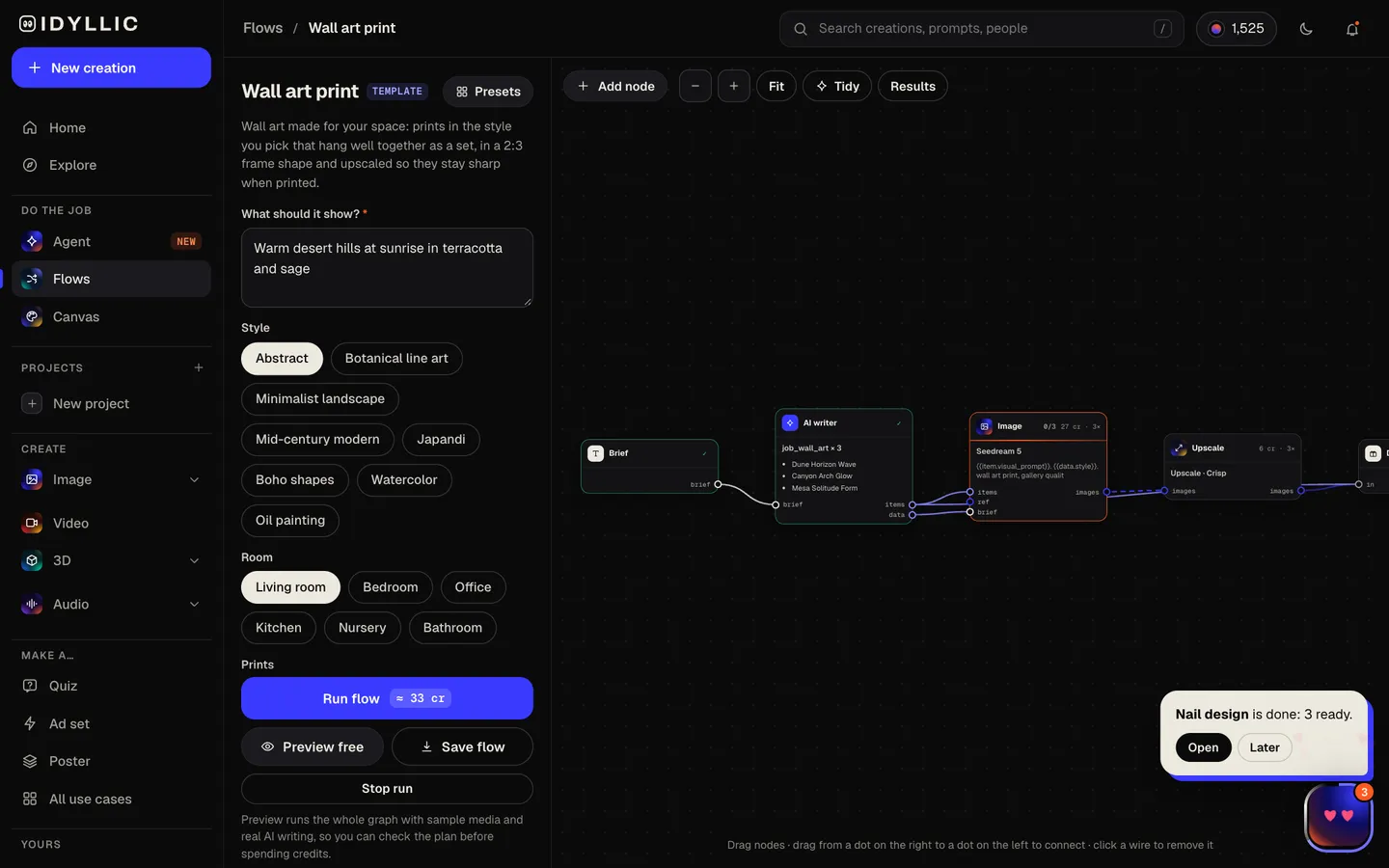Open notifications bell
1389x868 pixels.
coord(1352,29)
